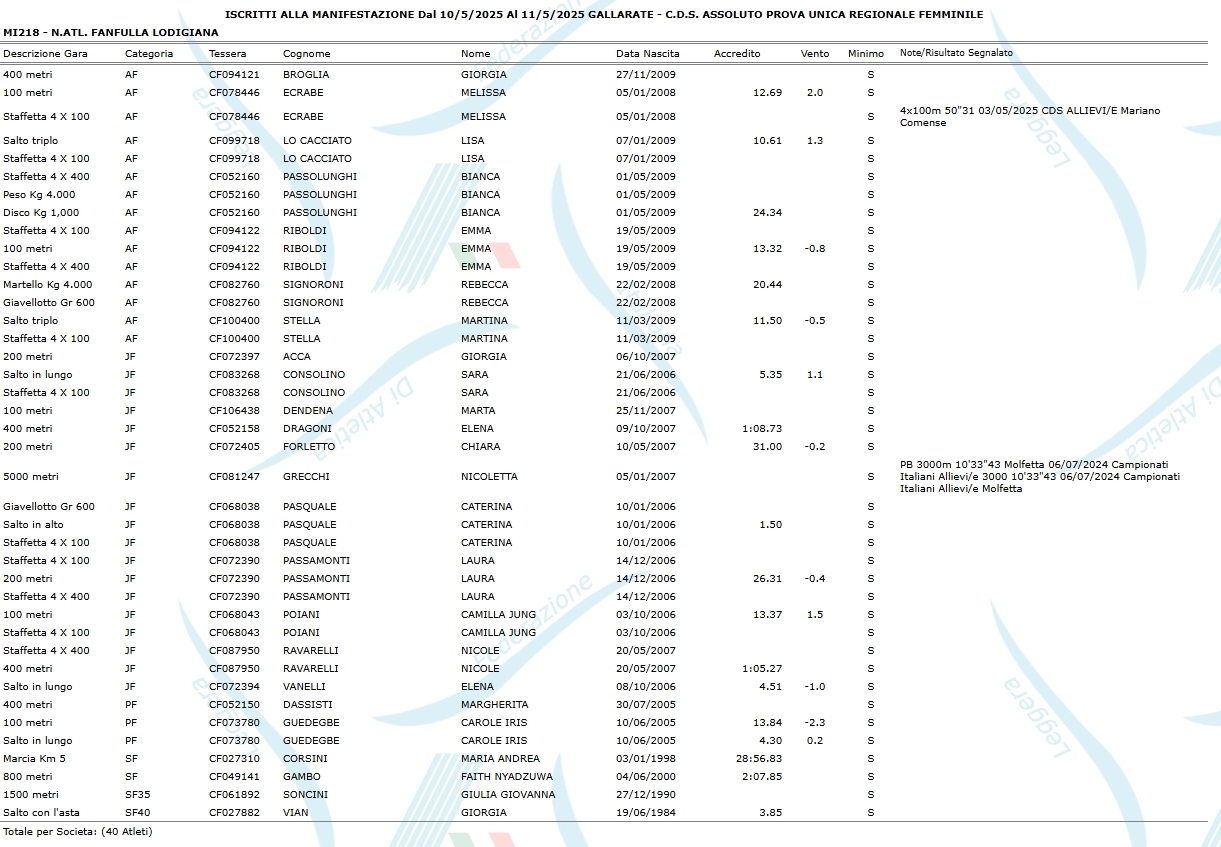Click the 'Cognome' column header
This screenshot has height=847, width=1221.
[306, 54]
